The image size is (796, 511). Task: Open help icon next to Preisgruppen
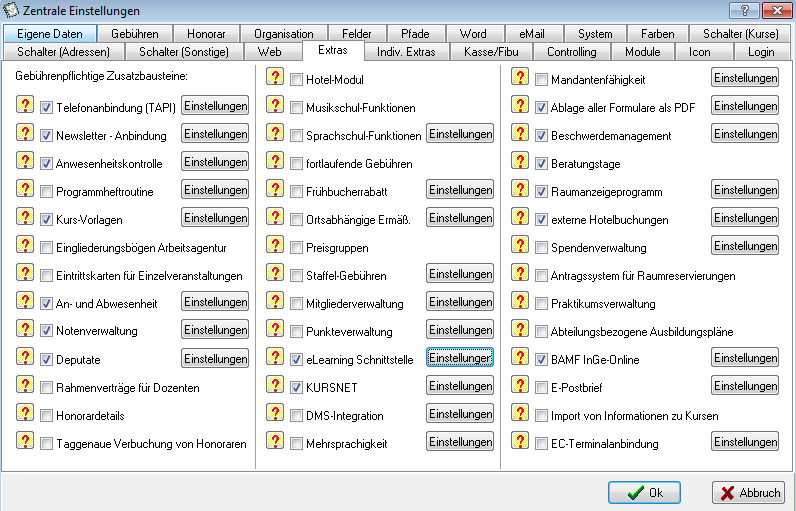[275, 245]
